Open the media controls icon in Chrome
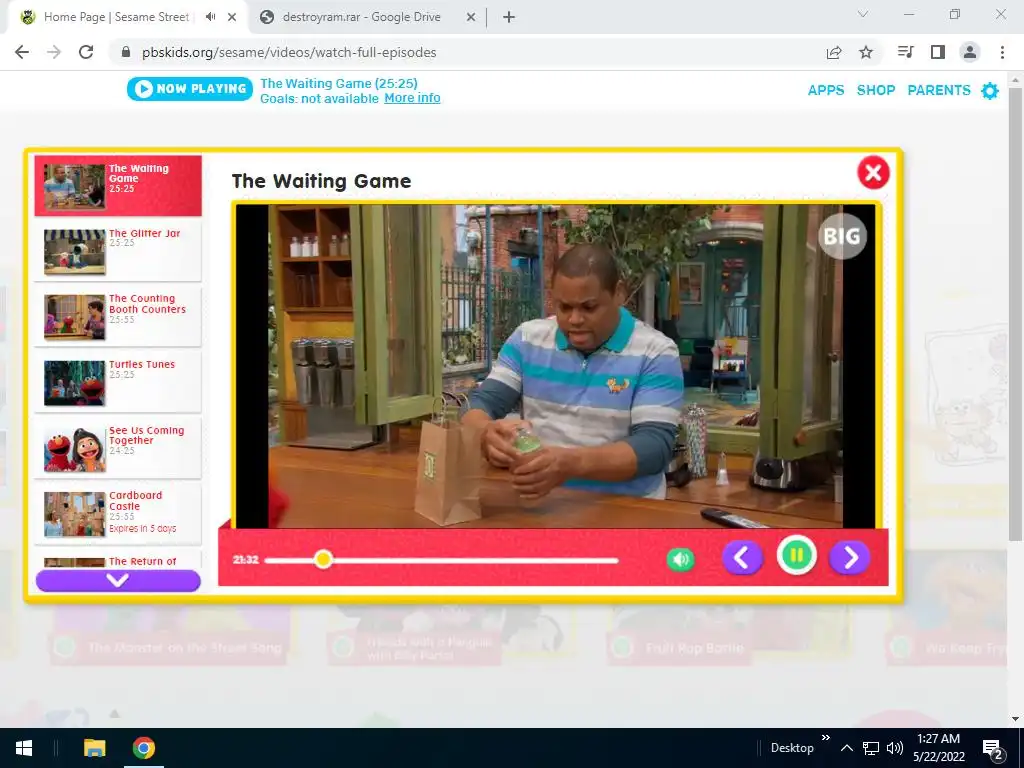This screenshot has width=1024, height=768. tap(905, 52)
